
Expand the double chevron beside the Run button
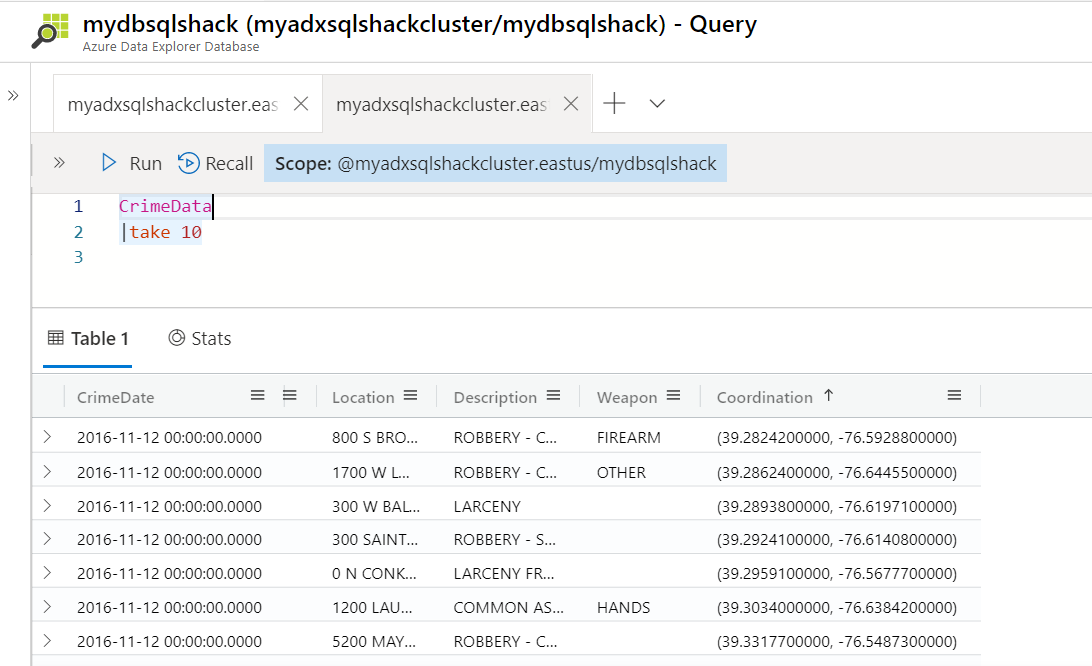tap(59, 163)
